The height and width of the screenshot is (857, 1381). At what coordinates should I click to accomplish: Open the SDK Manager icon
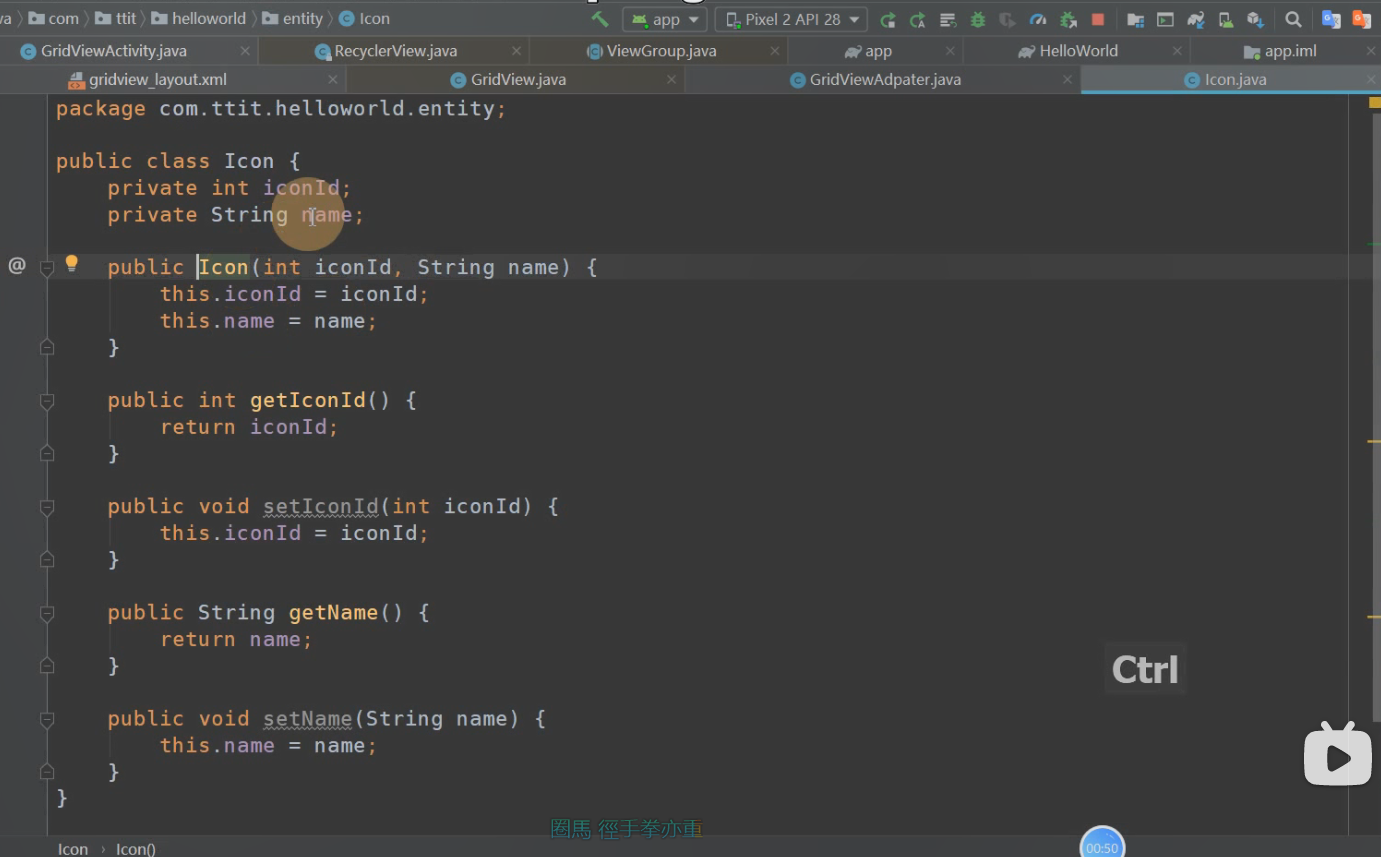pos(1256,19)
